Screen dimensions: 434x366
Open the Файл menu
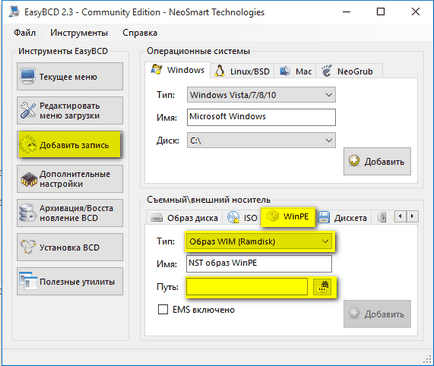point(24,33)
